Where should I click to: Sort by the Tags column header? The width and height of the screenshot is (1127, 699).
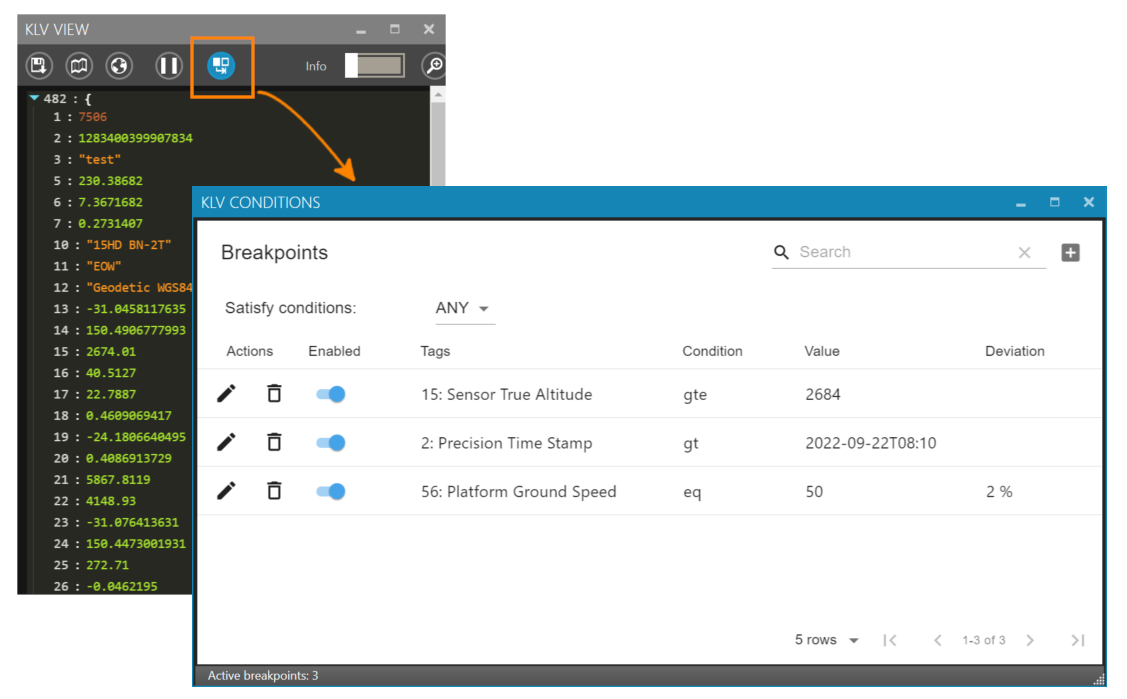click(435, 351)
